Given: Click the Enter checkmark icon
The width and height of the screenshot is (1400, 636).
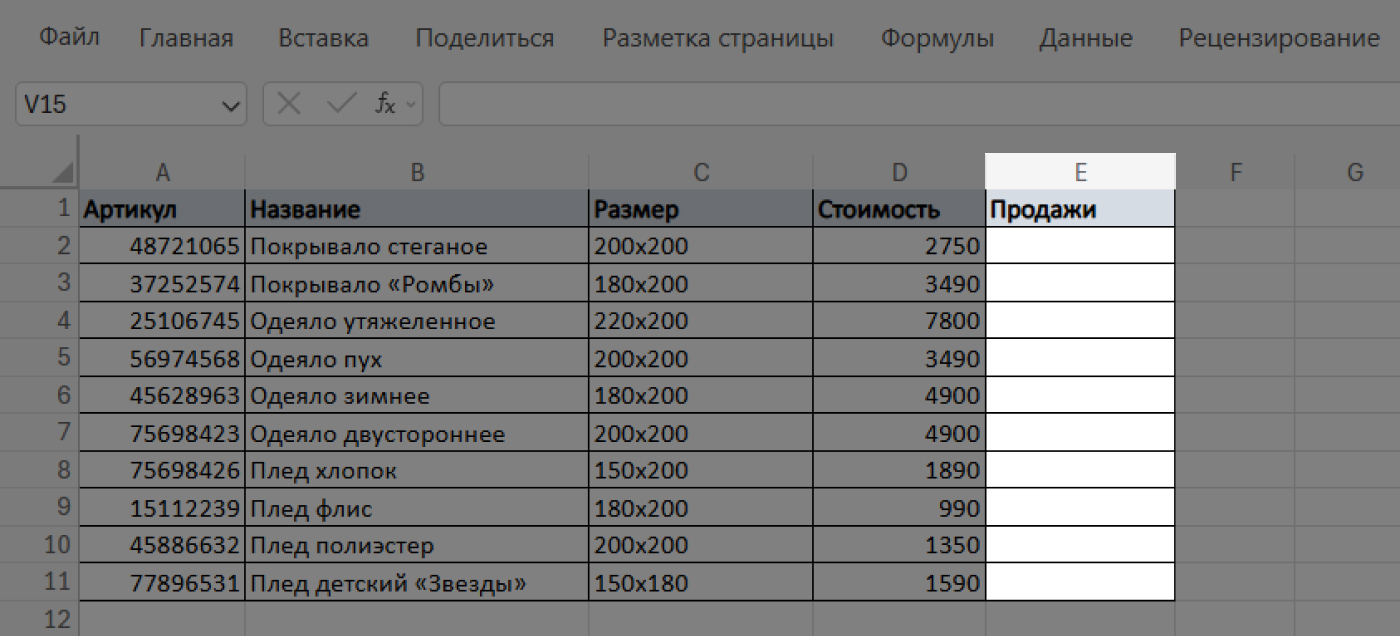Looking at the screenshot, I should (339, 103).
